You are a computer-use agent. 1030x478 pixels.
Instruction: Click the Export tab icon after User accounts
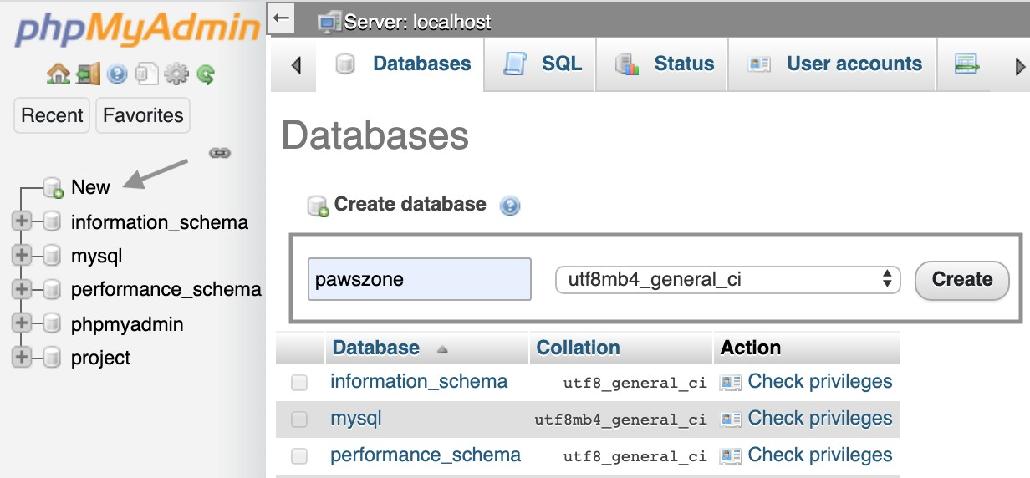[967, 64]
